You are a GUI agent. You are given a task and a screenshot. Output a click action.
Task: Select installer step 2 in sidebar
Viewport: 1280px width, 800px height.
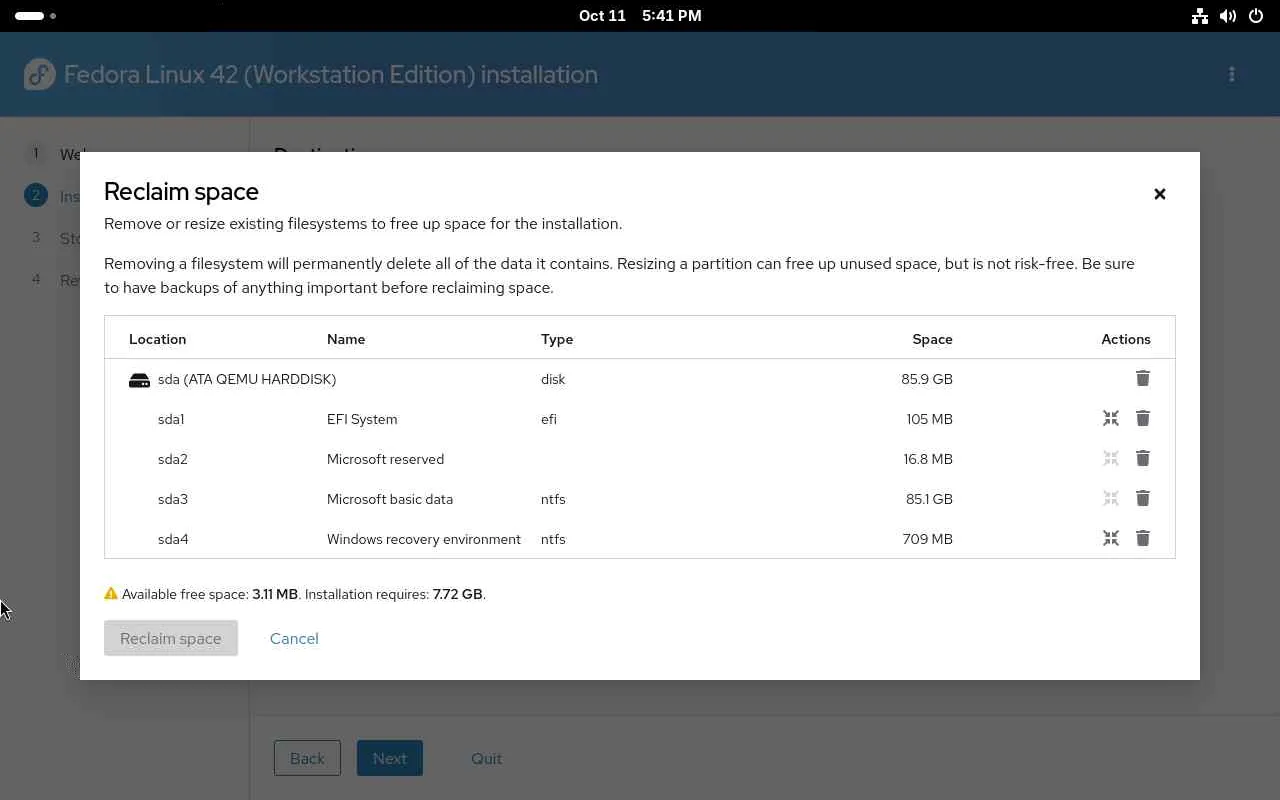(36, 195)
